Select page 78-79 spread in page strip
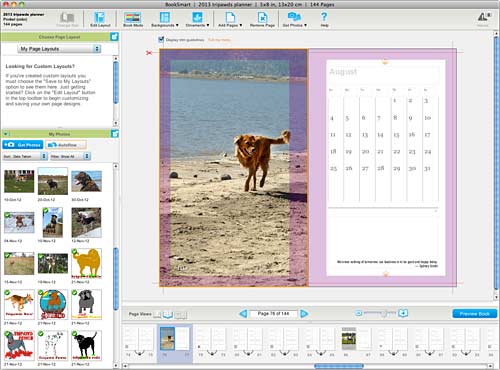The image size is (500, 370). (212, 341)
